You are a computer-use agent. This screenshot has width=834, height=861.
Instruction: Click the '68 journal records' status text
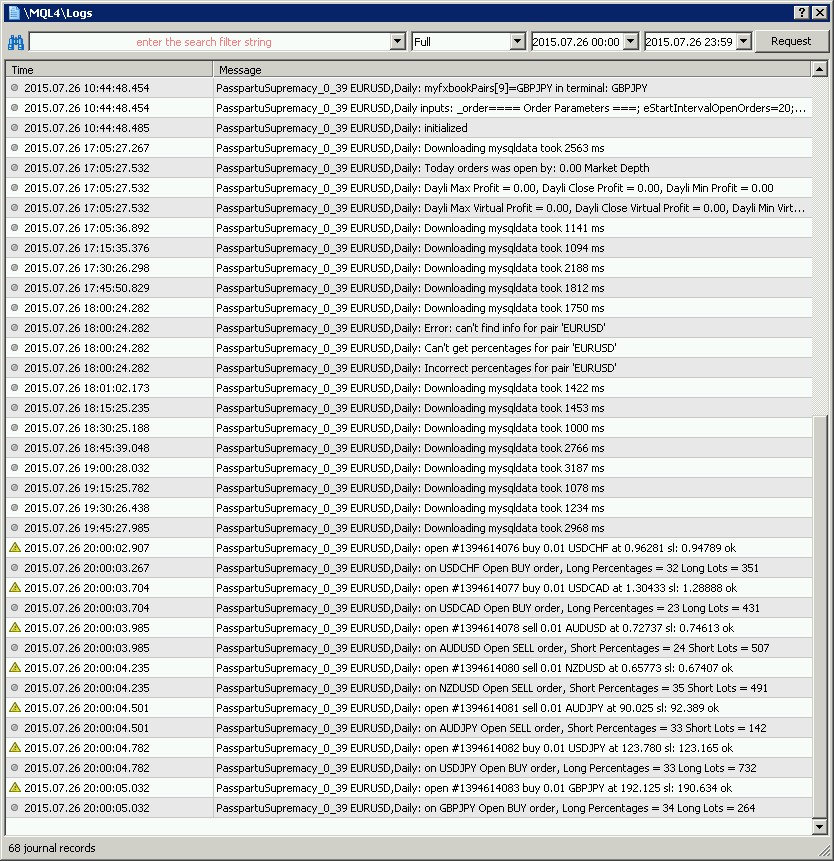(52, 848)
